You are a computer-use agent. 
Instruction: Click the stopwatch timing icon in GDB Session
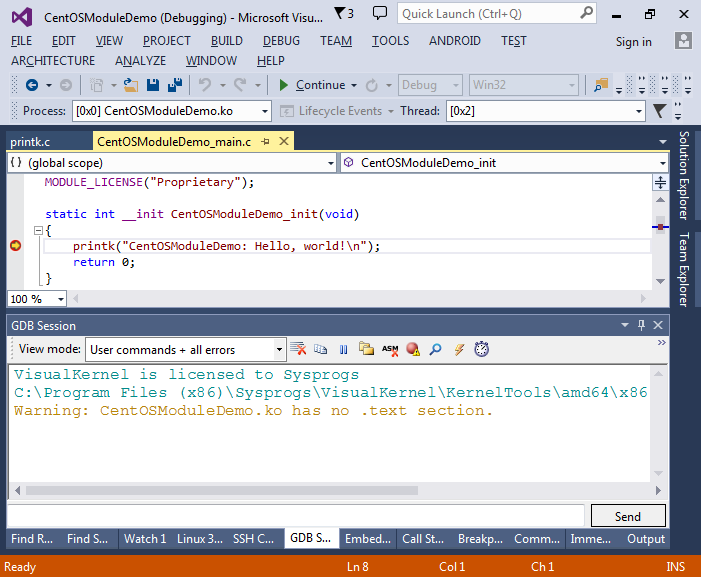click(481, 349)
